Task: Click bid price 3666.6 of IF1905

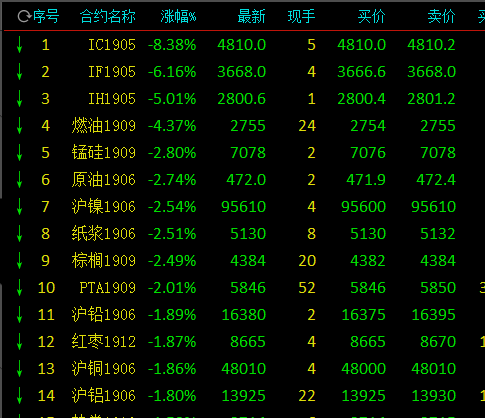Action: coord(361,72)
